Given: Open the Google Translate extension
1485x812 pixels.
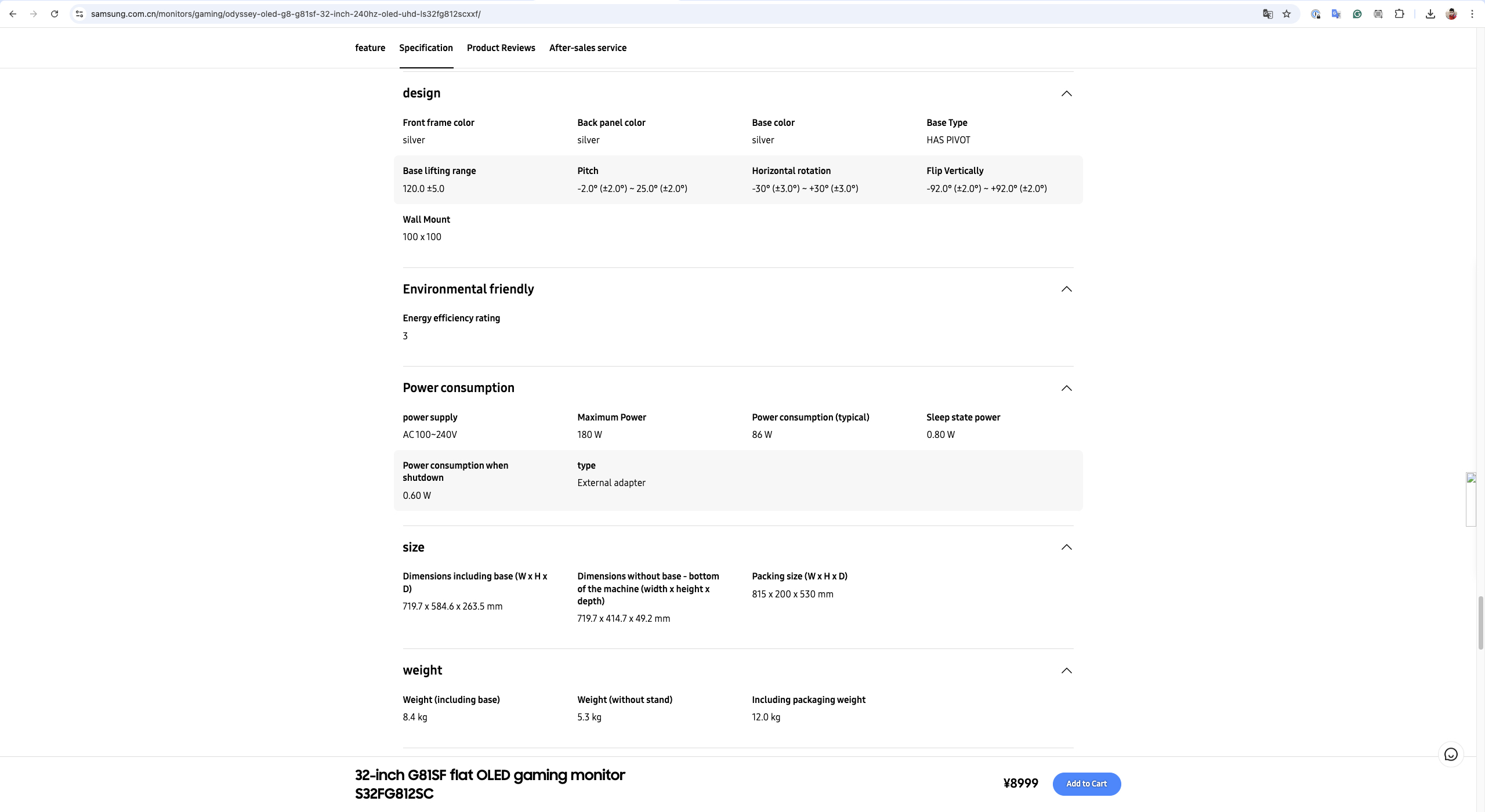Looking at the screenshot, I should coord(1336,14).
